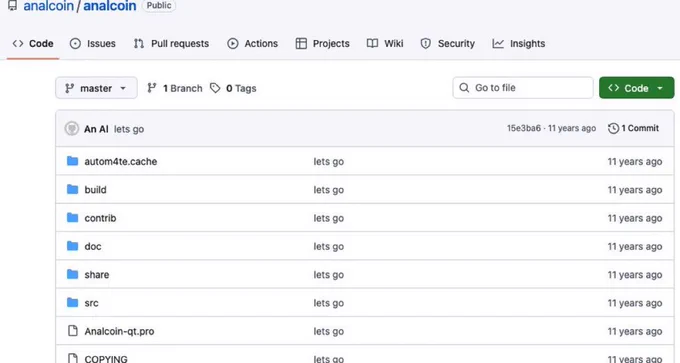680x363 pixels.
Task: Switch to Pull requests tab
Action: tap(171, 44)
